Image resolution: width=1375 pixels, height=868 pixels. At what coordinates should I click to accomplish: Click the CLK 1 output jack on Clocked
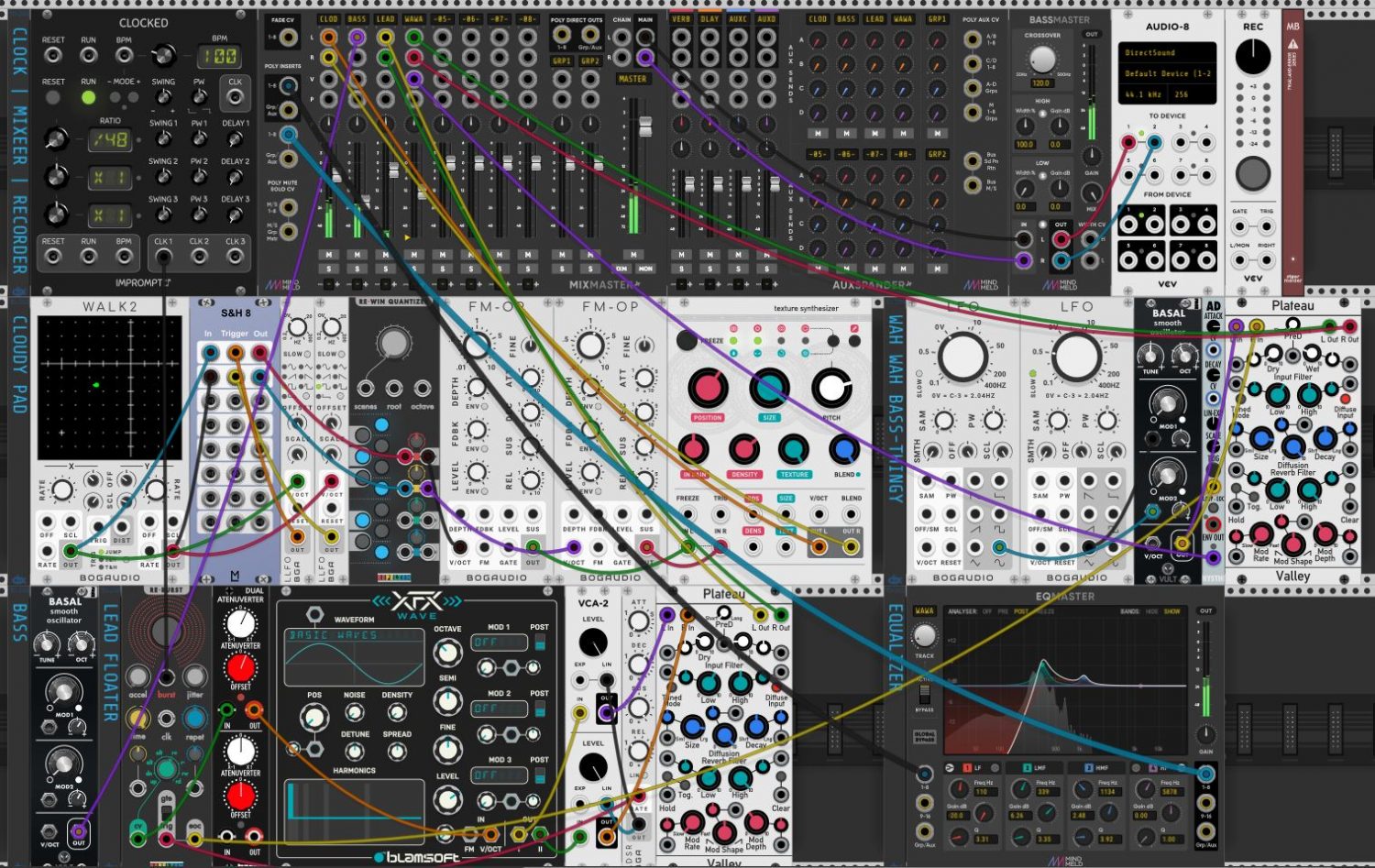(x=163, y=258)
